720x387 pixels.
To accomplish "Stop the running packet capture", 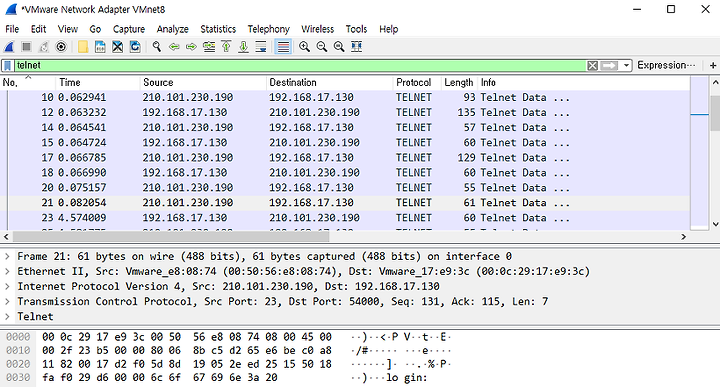I will [x=26, y=47].
